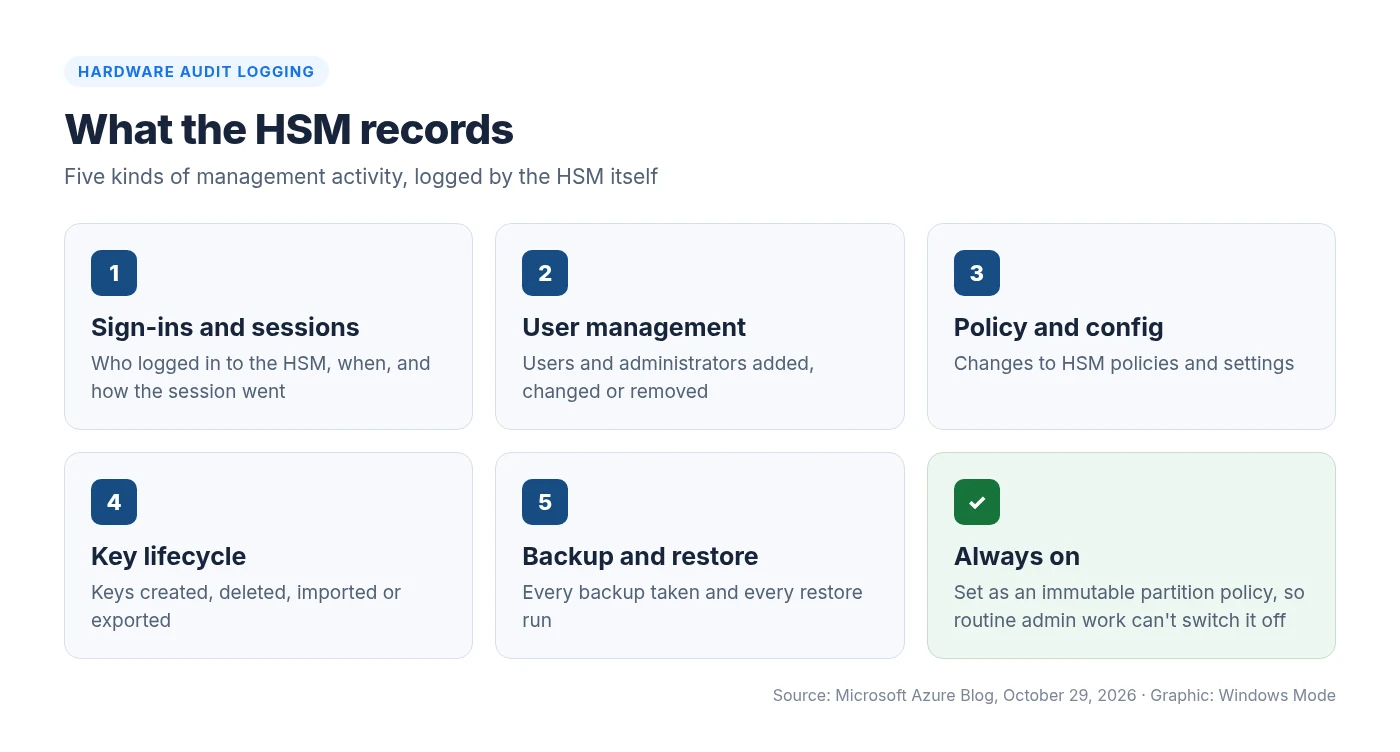Viewport: 1400px width, 752px height.
Task: Click the number 2 badge icon
Action: [545, 273]
